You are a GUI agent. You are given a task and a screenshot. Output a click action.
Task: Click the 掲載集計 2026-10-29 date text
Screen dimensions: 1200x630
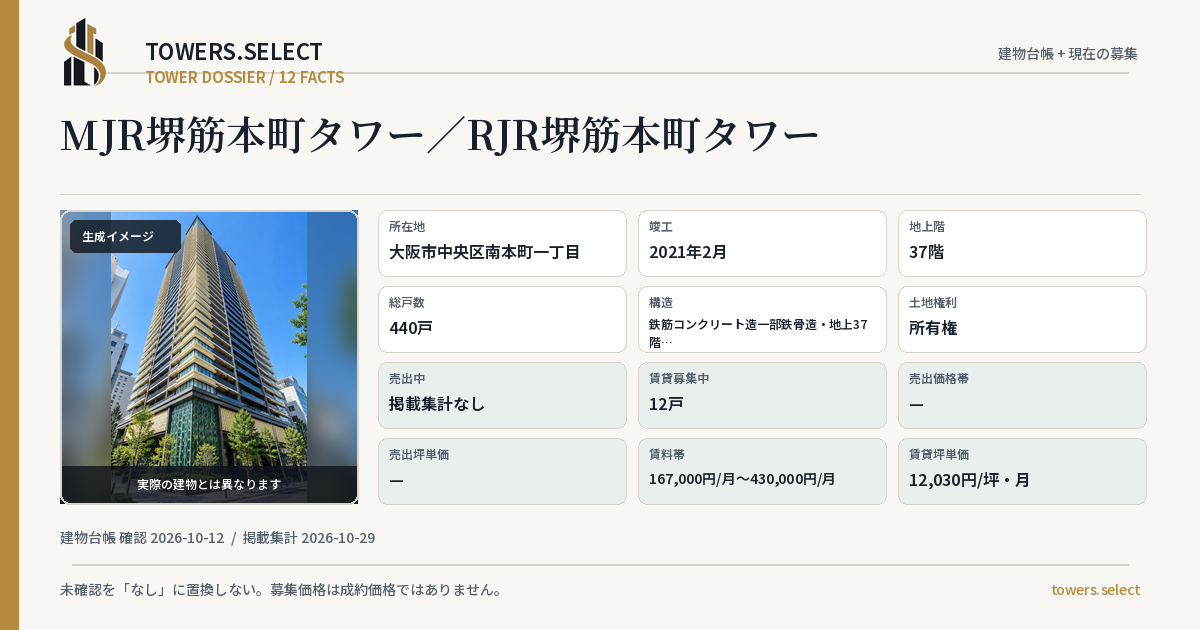pos(309,538)
